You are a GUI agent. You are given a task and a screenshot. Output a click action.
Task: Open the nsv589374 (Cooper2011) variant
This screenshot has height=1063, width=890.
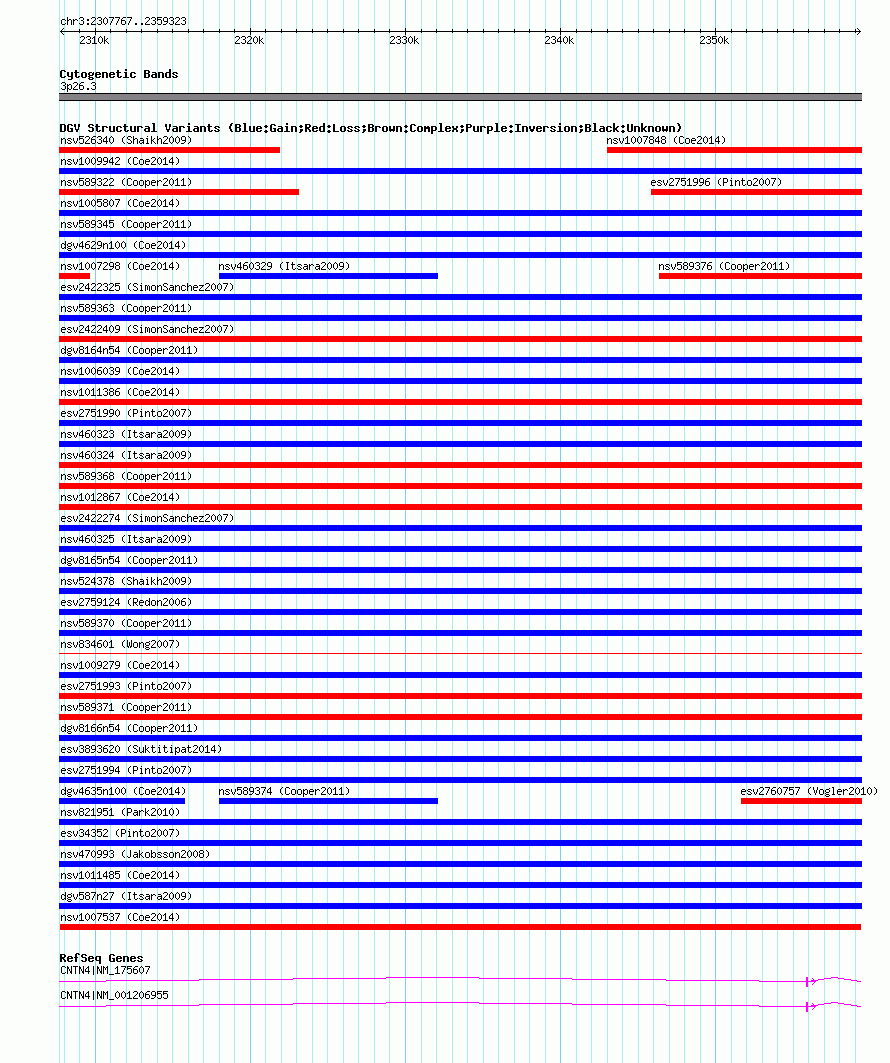(284, 792)
